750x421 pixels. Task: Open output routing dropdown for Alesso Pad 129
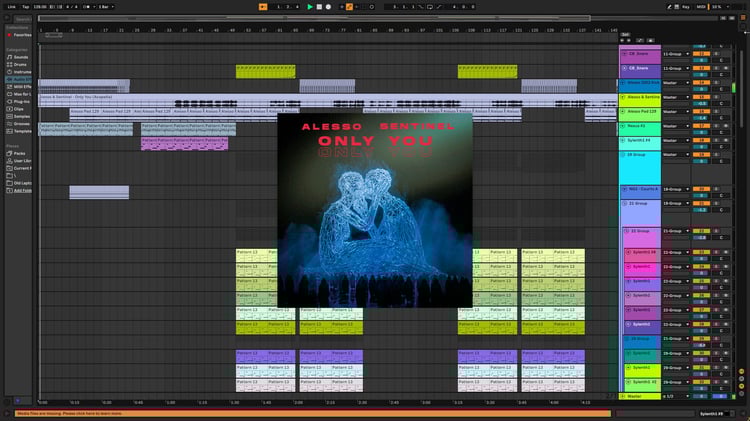(676, 111)
